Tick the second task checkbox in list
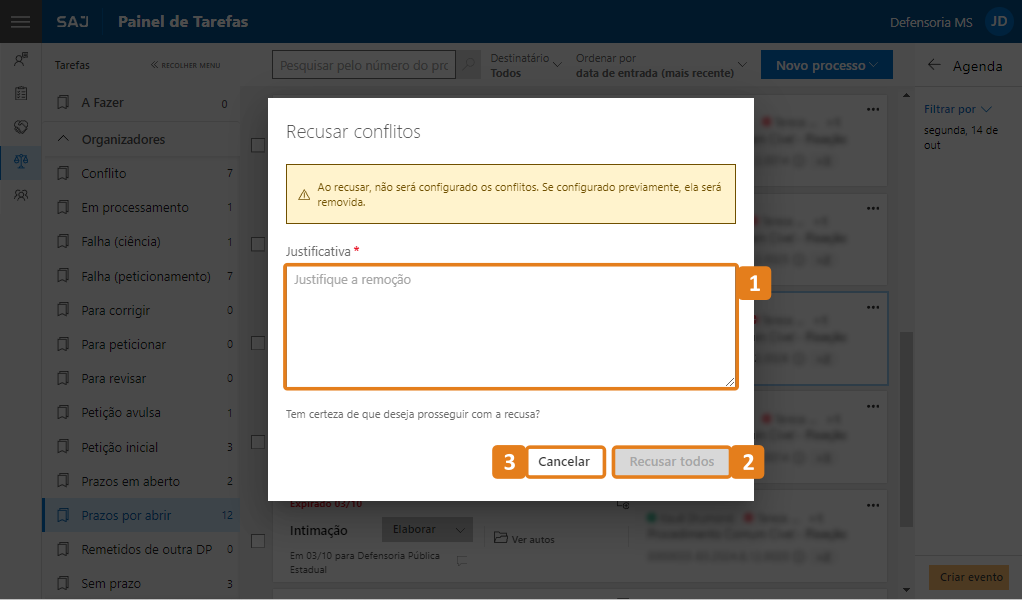Image resolution: width=1022 pixels, height=600 pixels. 258,244
